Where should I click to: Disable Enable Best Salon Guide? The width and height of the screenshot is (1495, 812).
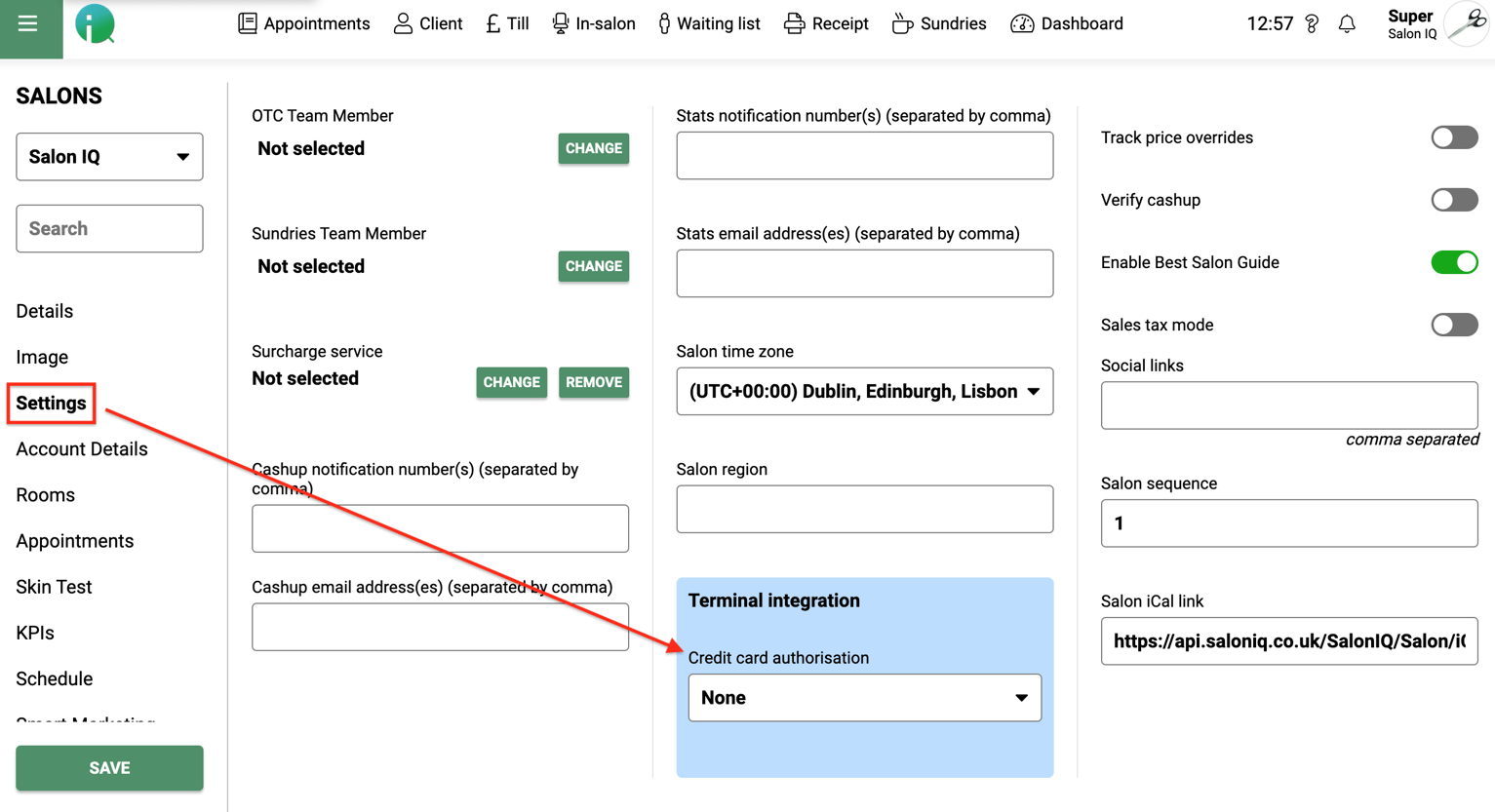click(1456, 262)
